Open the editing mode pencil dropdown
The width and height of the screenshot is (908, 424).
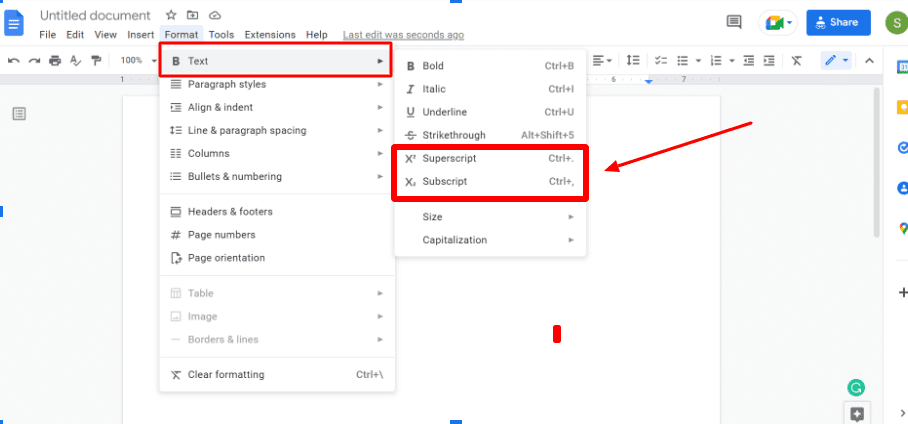click(836, 60)
